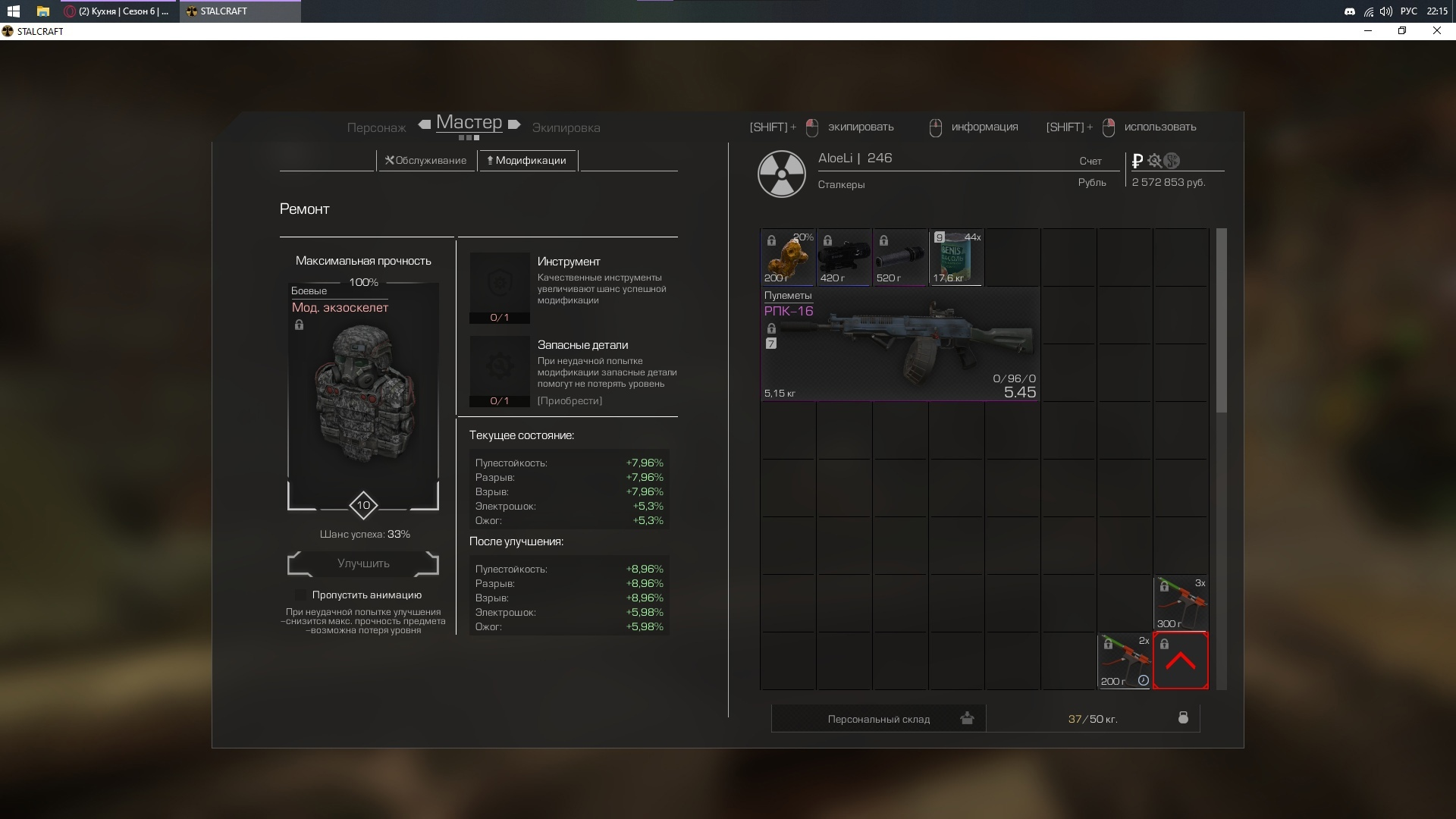Screen dimensions: 1456x819
Task: Select the 520 g suppressor item slot
Action: click(899, 257)
